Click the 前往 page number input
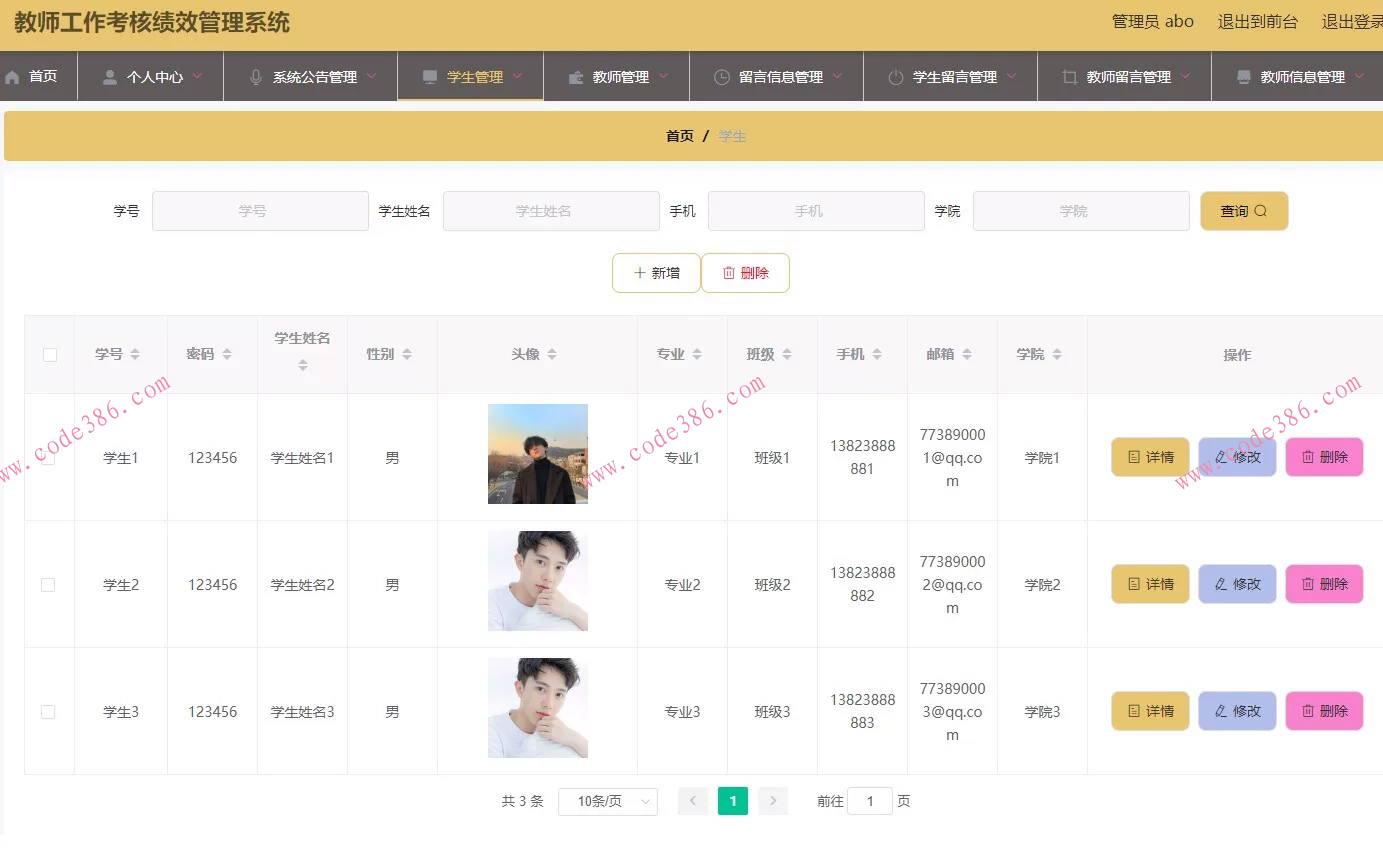The image size is (1383, 862). click(x=870, y=801)
